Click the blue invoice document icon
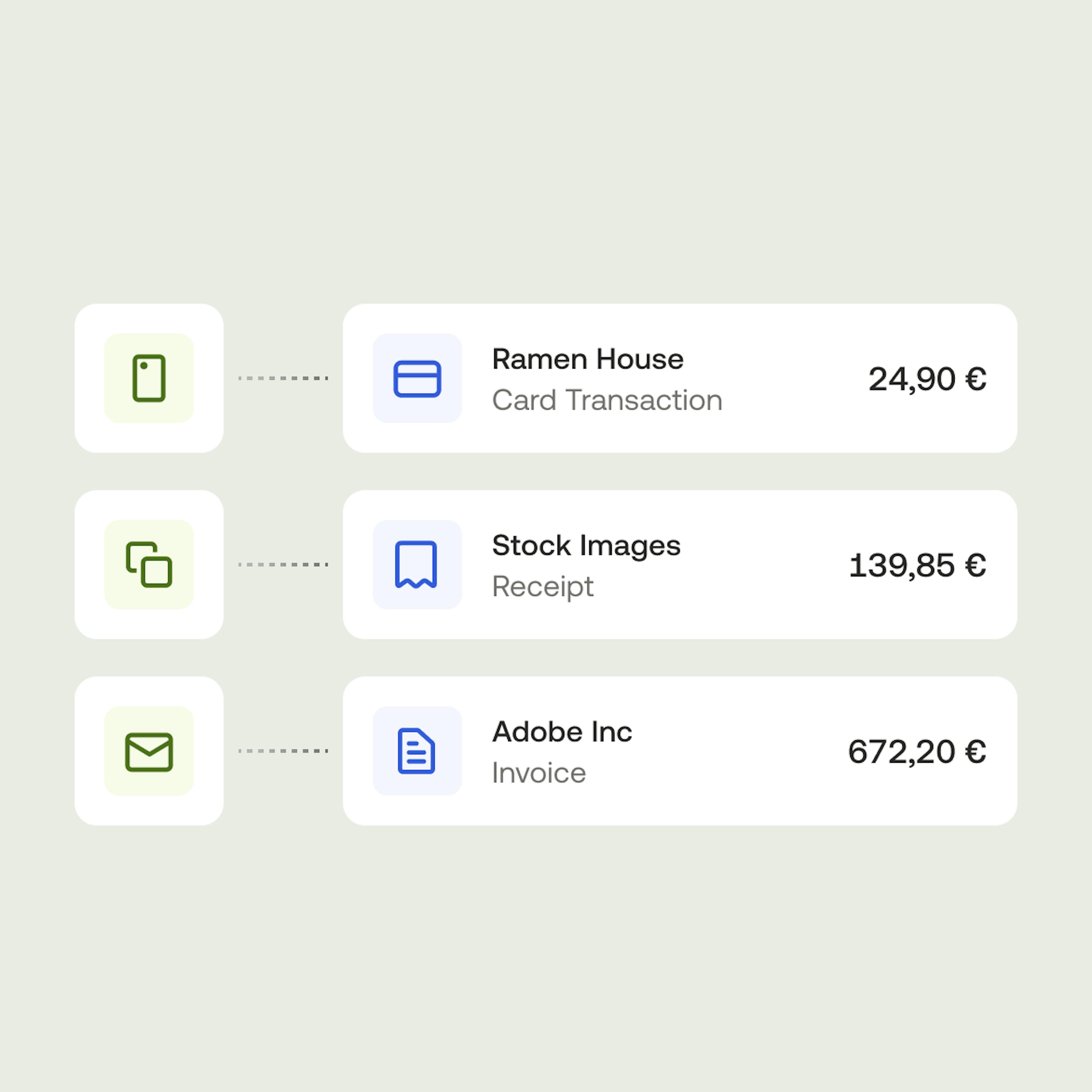The height and width of the screenshot is (1092, 1092). pos(417,751)
